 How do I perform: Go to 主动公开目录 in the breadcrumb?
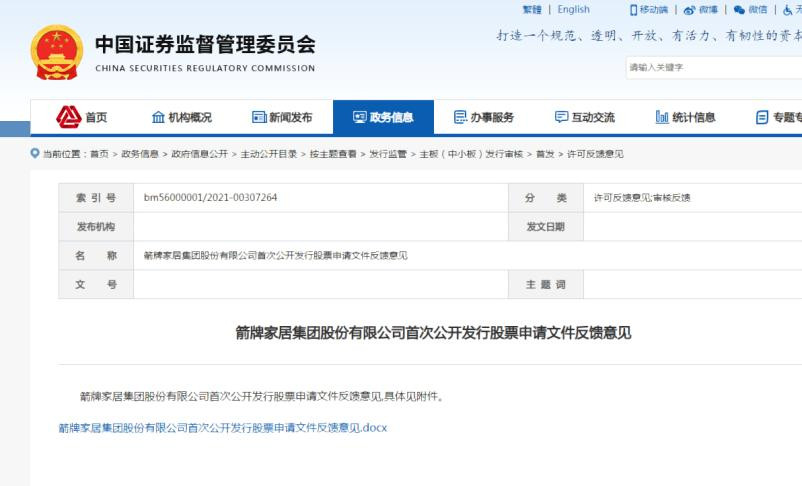tap(269, 154)
